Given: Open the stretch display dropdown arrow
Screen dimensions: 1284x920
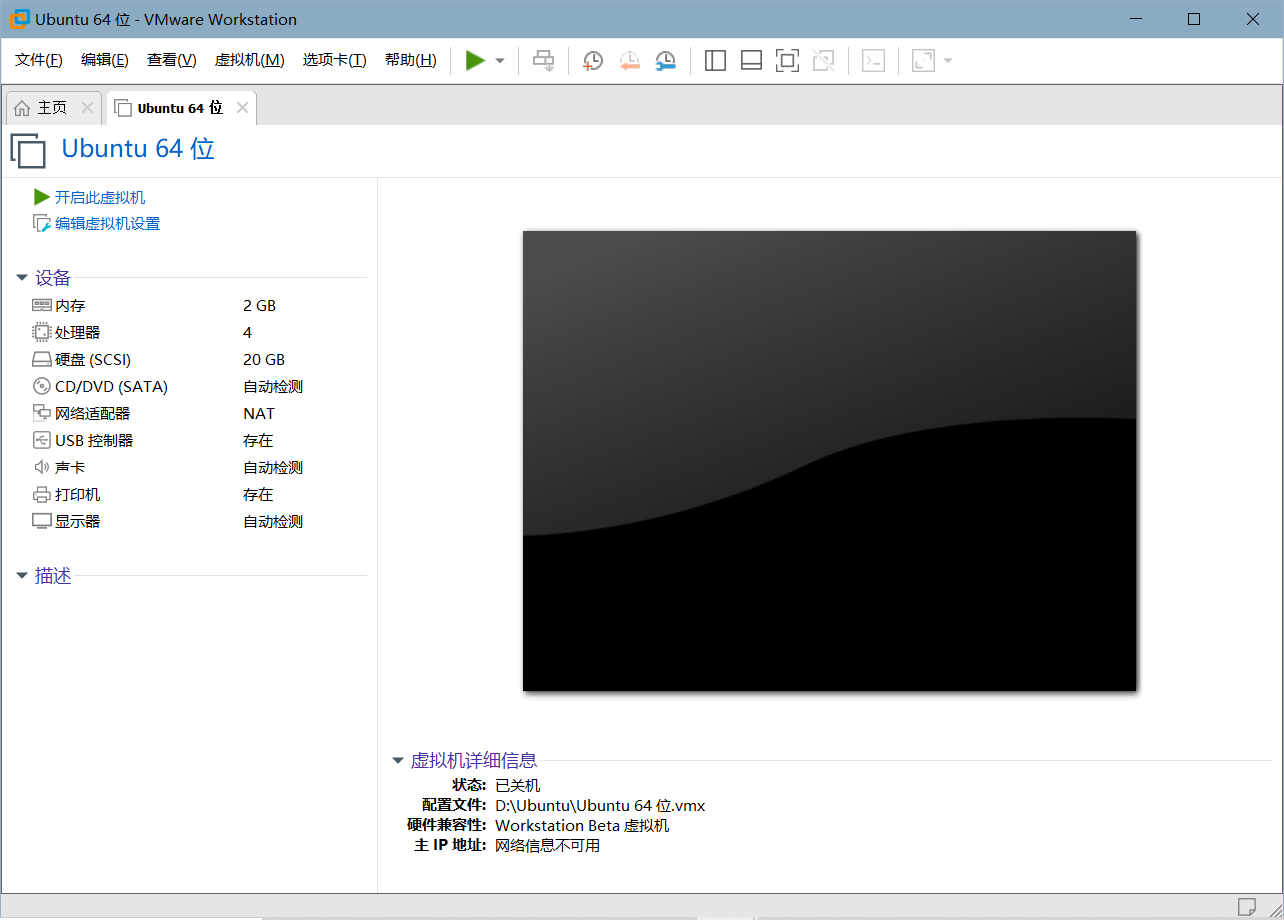Looking at the screenshot, I should coord(948,61).
